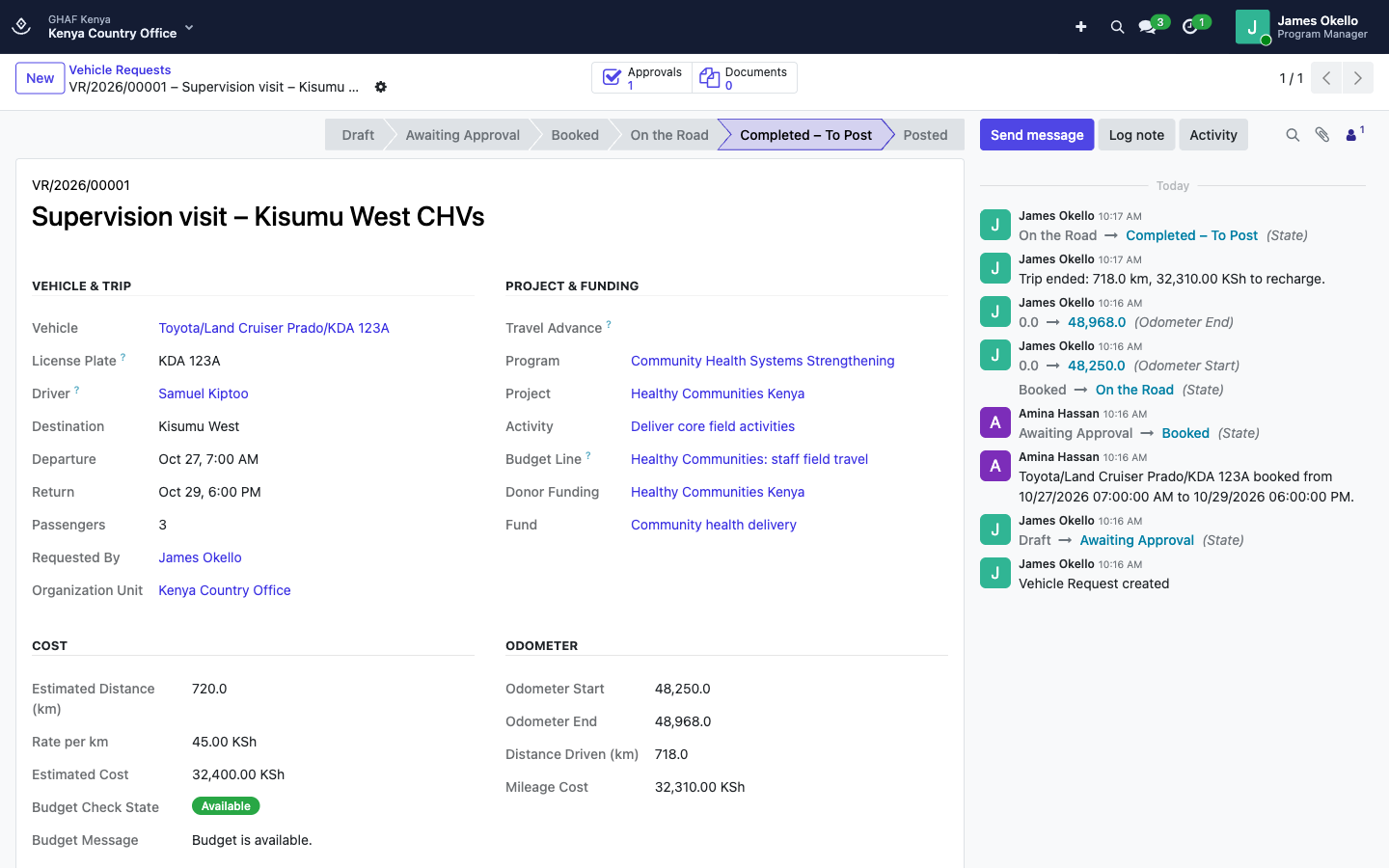Image resolution: width=1389 pixels, height=868 pixels.
Task: Open driver Samuel Kiptoo link
Action: tap(204, 393)
